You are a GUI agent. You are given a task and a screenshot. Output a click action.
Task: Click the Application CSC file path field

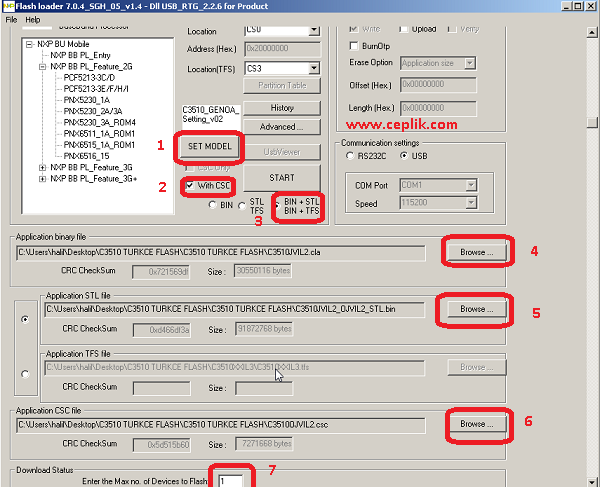click(221, 425)
